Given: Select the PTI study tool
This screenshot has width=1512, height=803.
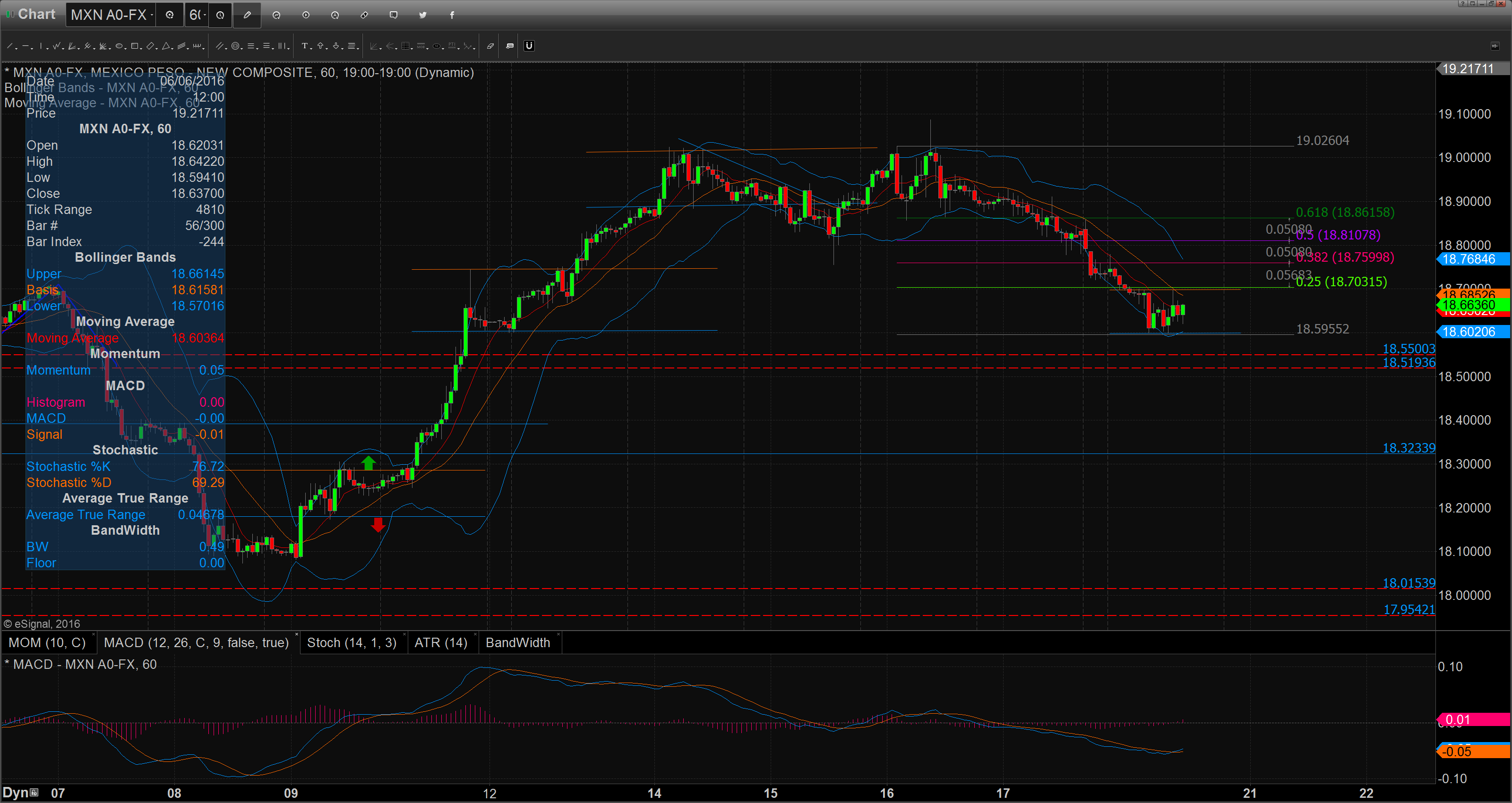Looking at the screenshot, I should point(452,46).
